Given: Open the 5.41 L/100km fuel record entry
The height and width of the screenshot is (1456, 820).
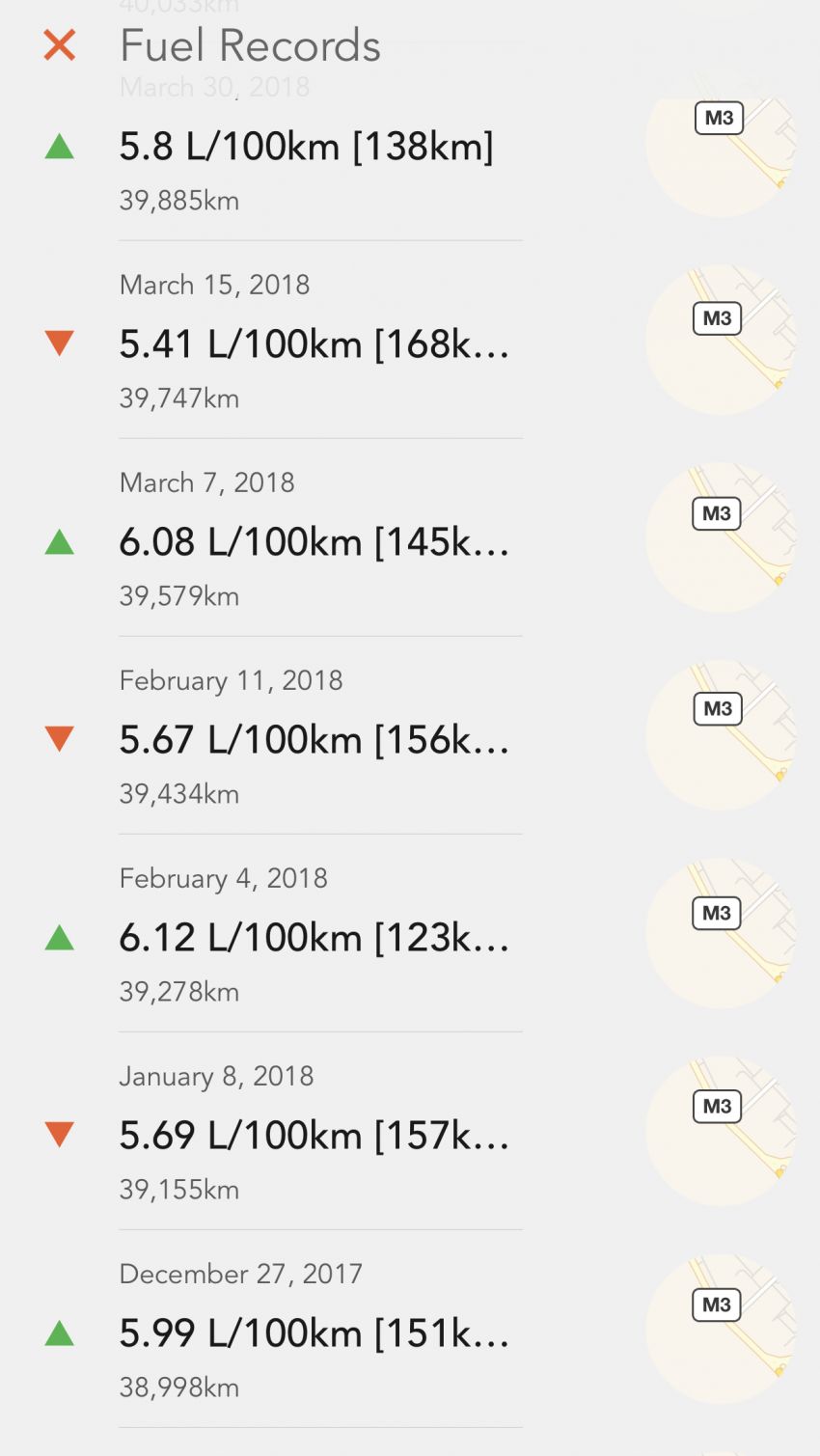Looking at the screenshot, I should point(320,341).
